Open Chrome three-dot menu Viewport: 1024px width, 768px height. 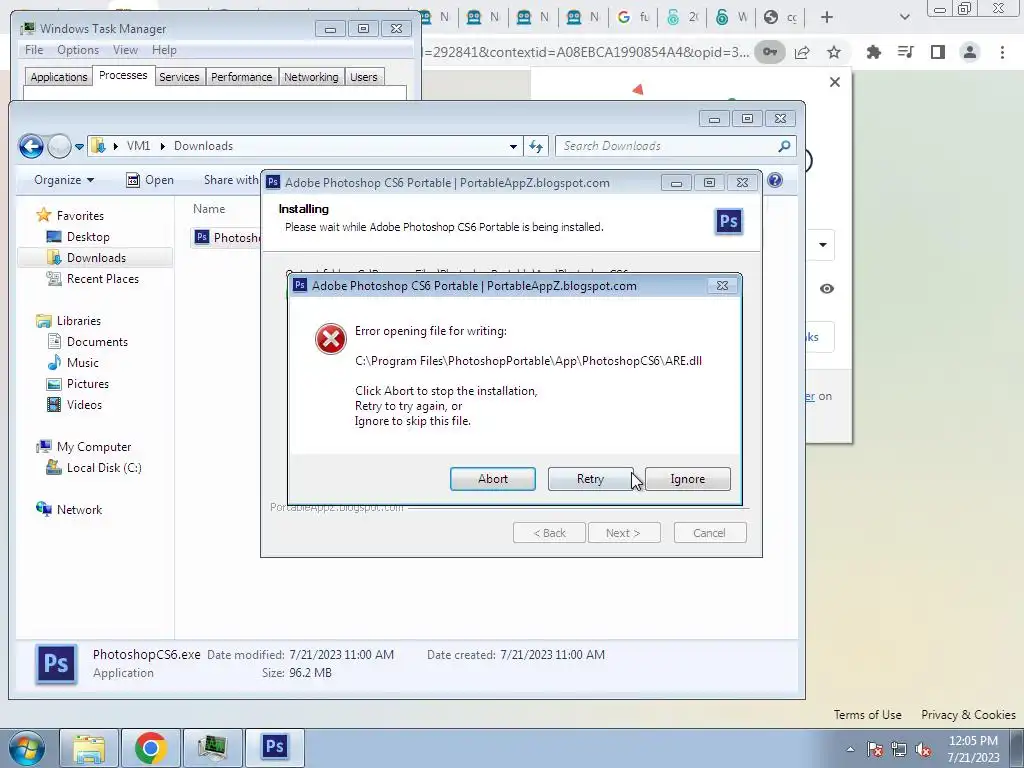click(1002, 52)
